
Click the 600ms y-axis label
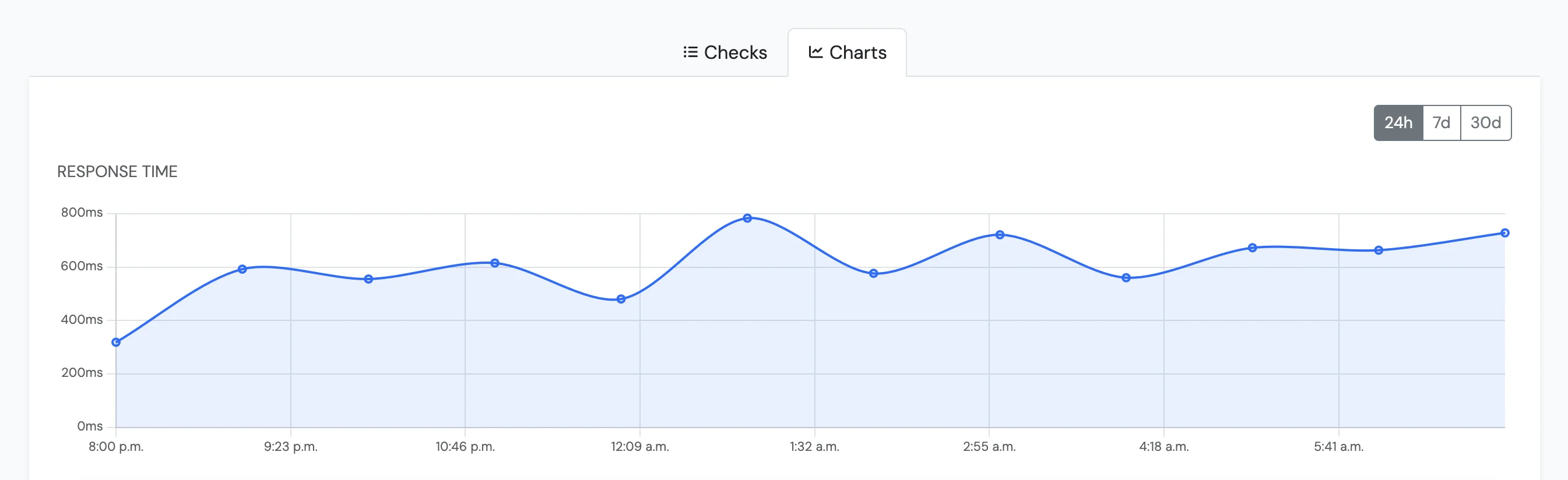[x=82, y=266]
